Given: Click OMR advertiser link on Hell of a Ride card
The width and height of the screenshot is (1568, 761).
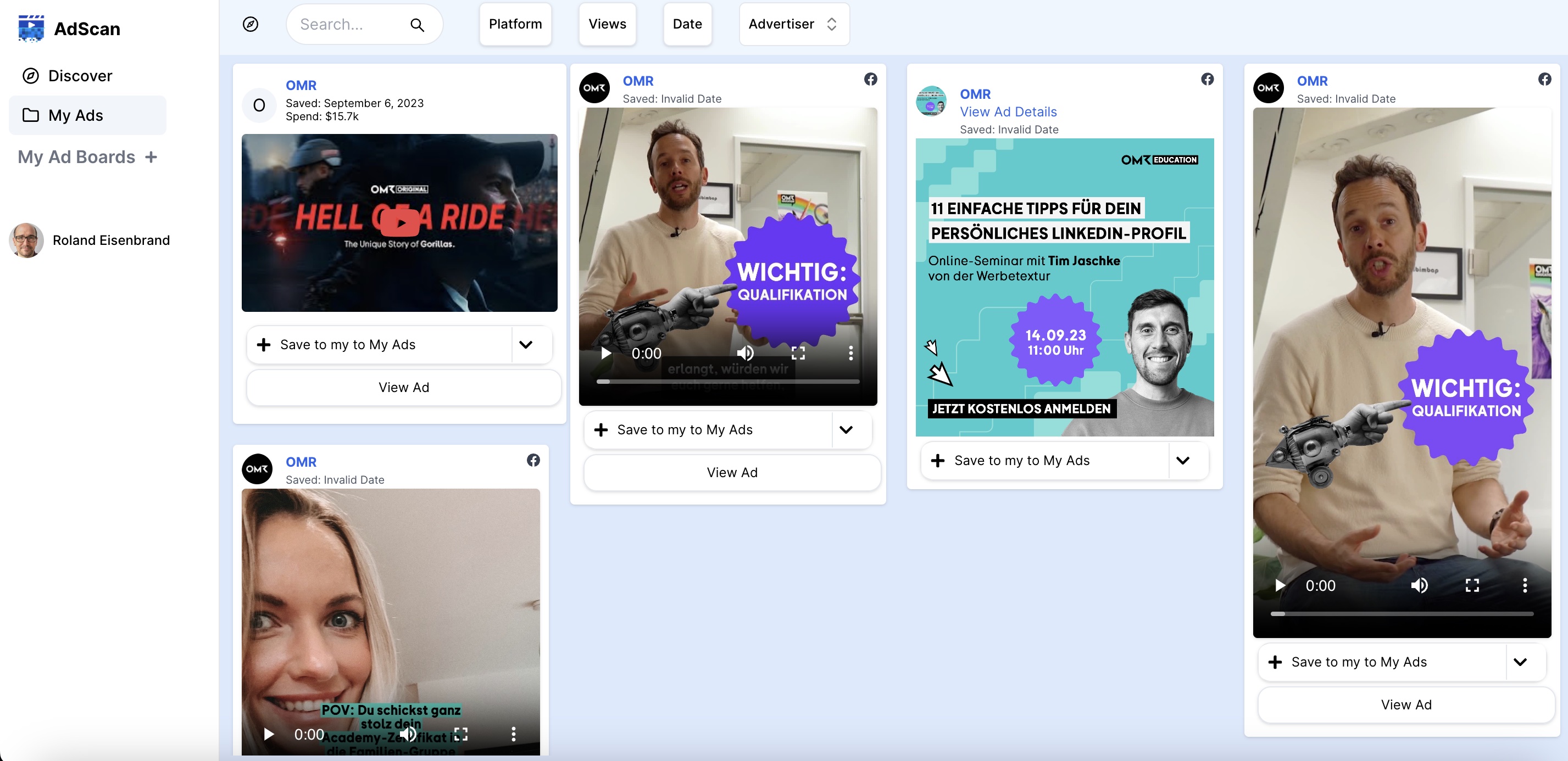Looking at the screenshot, I should 301,85.
